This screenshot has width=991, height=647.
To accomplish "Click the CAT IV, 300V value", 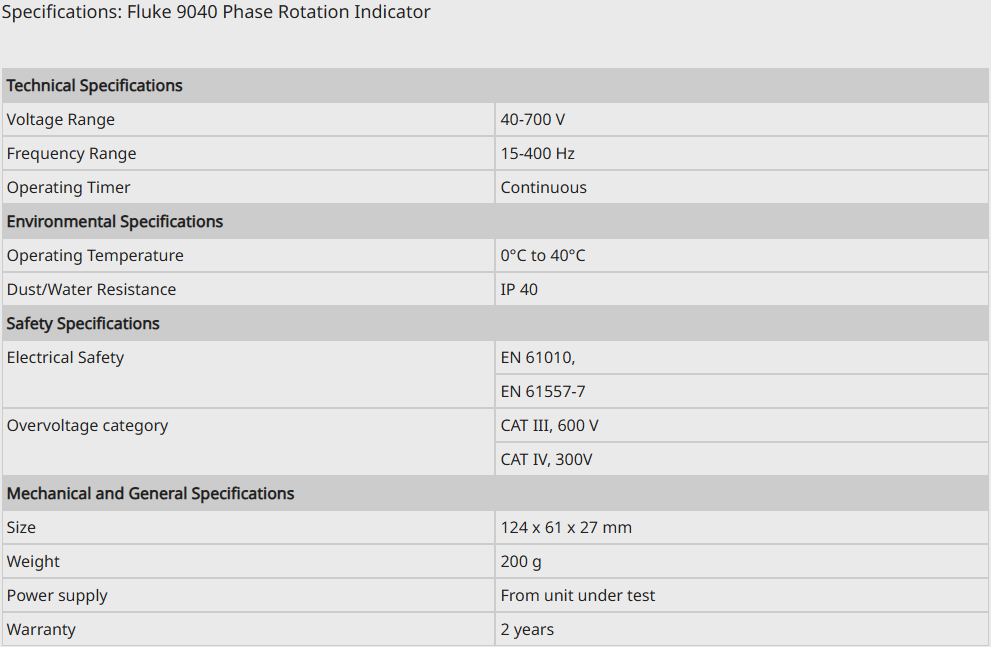I will [547, 460].
